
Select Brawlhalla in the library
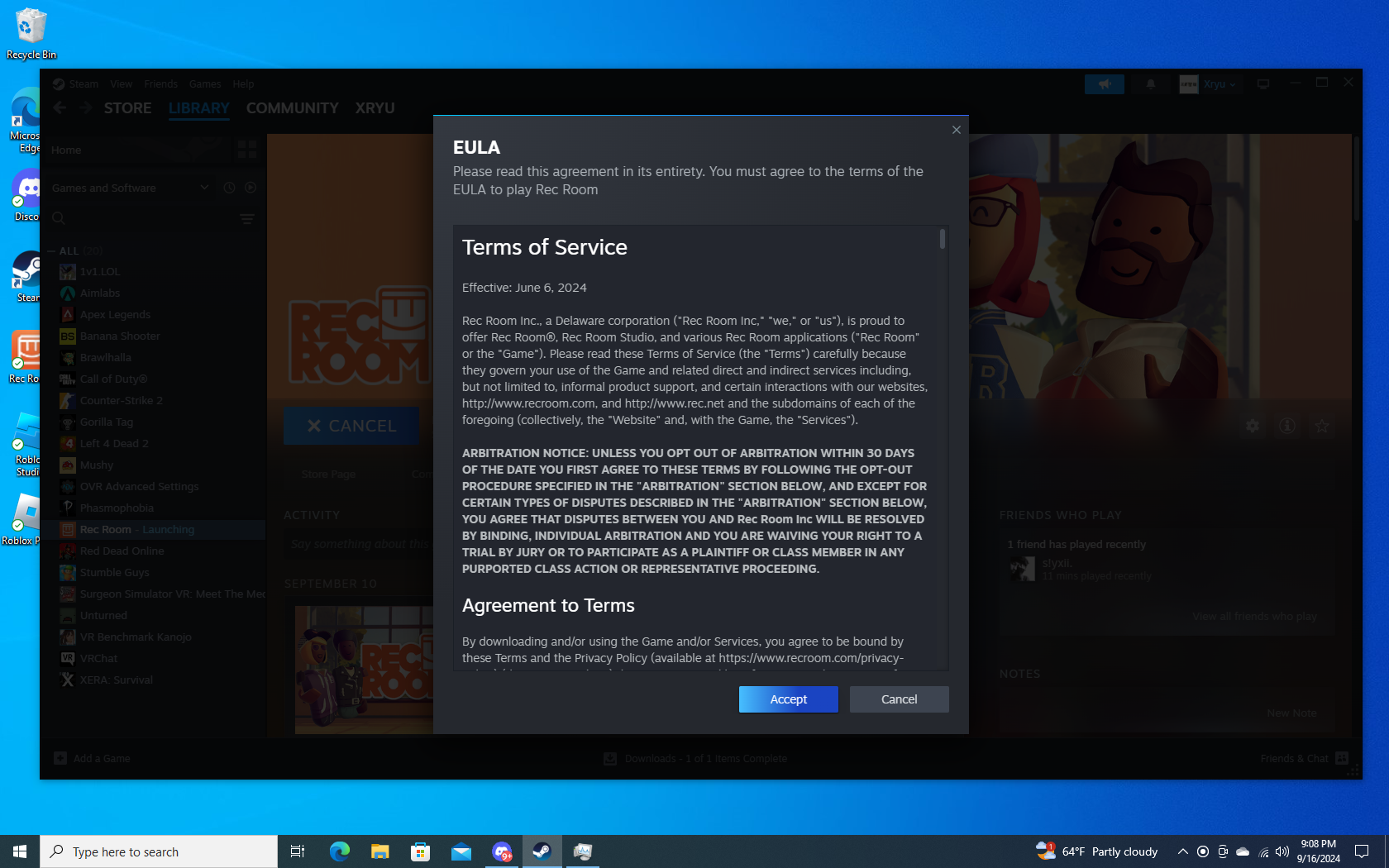pyautogui.click(x=106, y=358)
